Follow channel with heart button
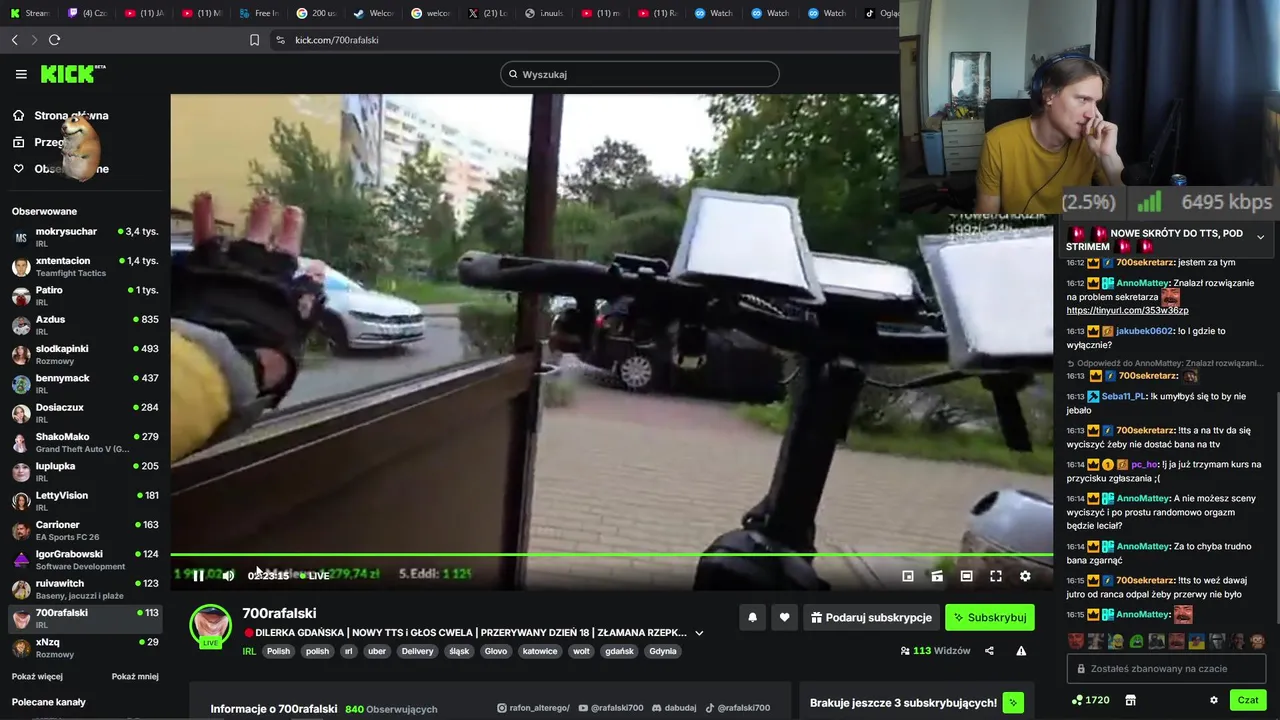1280x720 pixels. coord(784,618)
